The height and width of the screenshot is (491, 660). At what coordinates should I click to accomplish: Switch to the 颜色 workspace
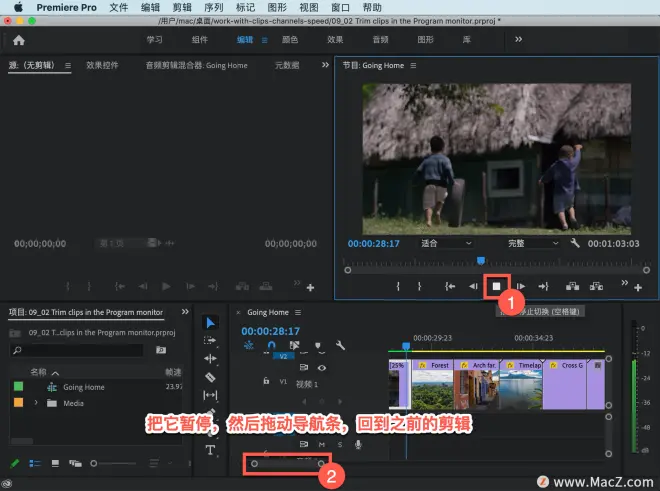pyautogui.click(x=290, y=40)
